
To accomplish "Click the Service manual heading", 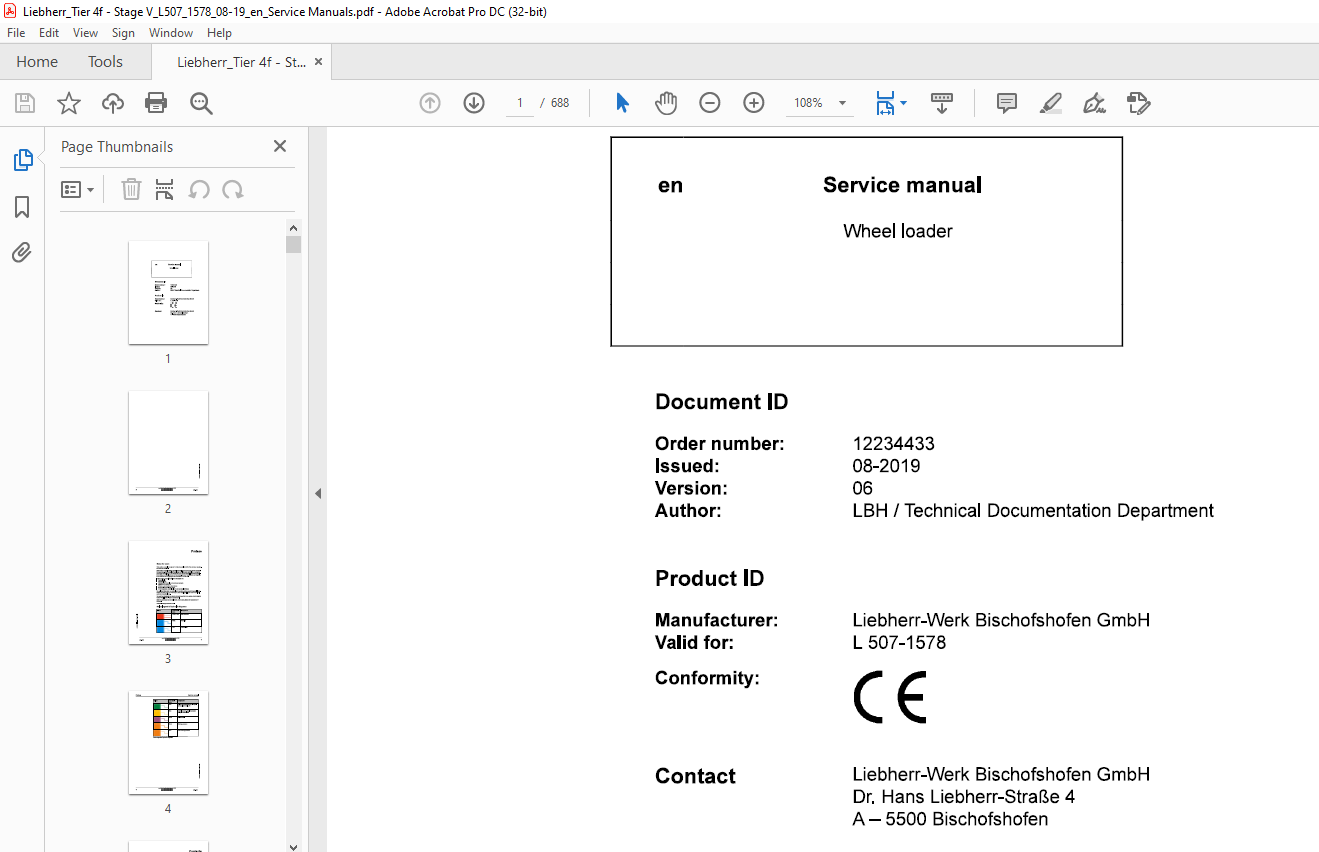I will tap(902, 185).
